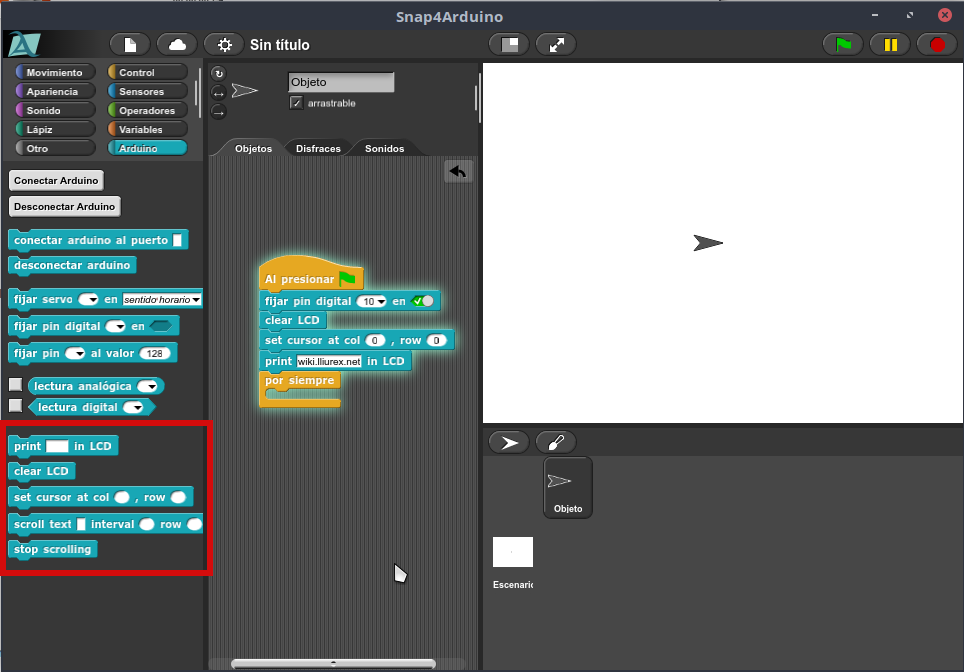Toggle the arrastrable checkbox

296,103
